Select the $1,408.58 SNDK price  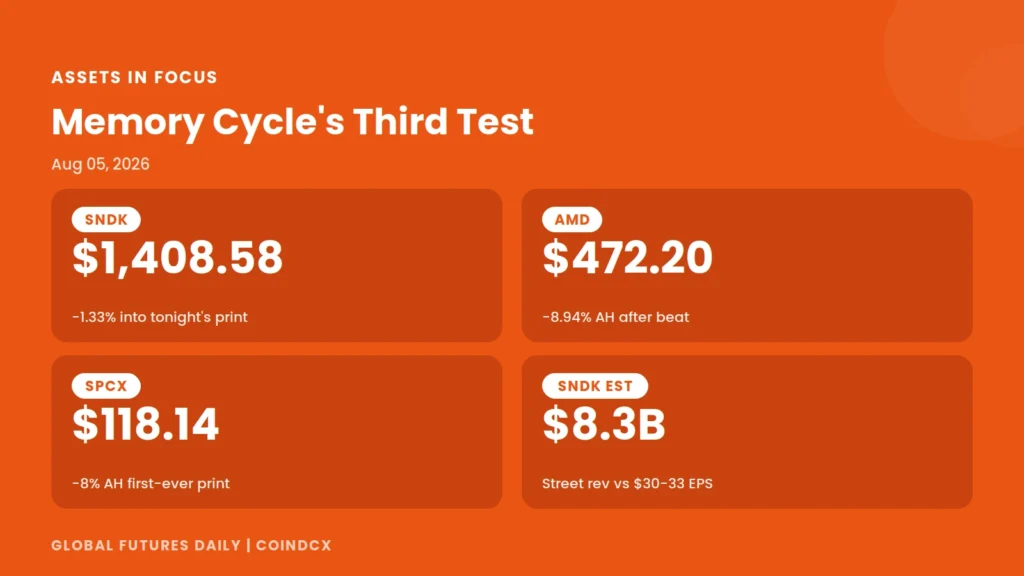point(178,257)
